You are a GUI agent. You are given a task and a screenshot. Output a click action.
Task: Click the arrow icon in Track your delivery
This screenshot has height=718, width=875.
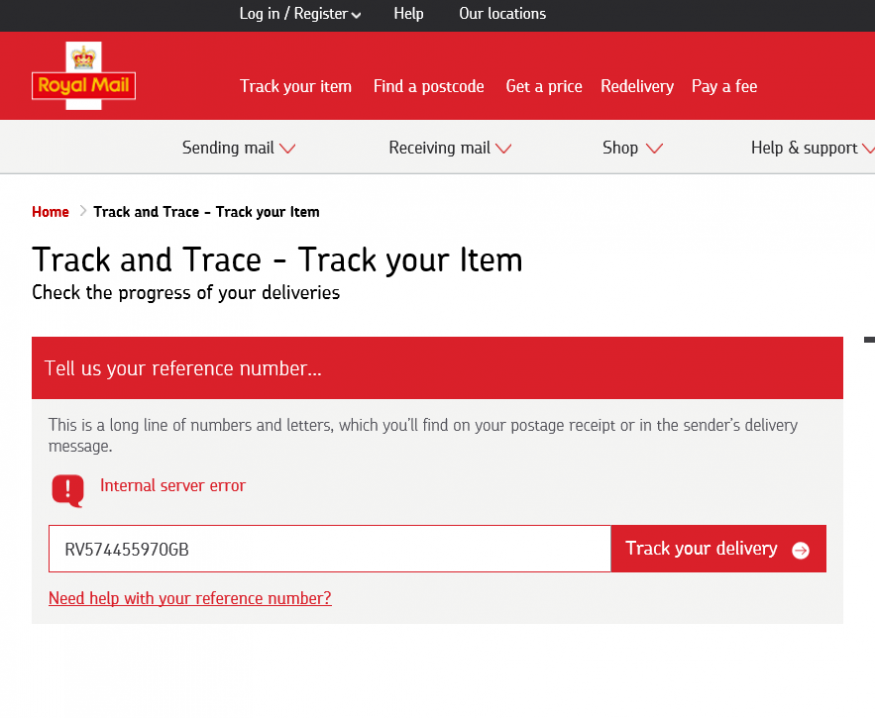(x=800, y=550)
